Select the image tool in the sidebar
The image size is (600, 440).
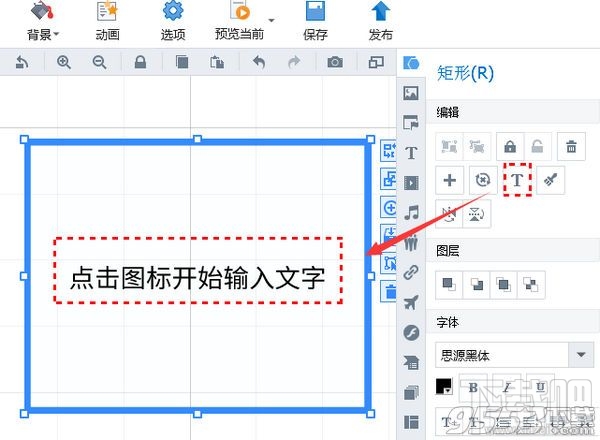pos(411,93)
